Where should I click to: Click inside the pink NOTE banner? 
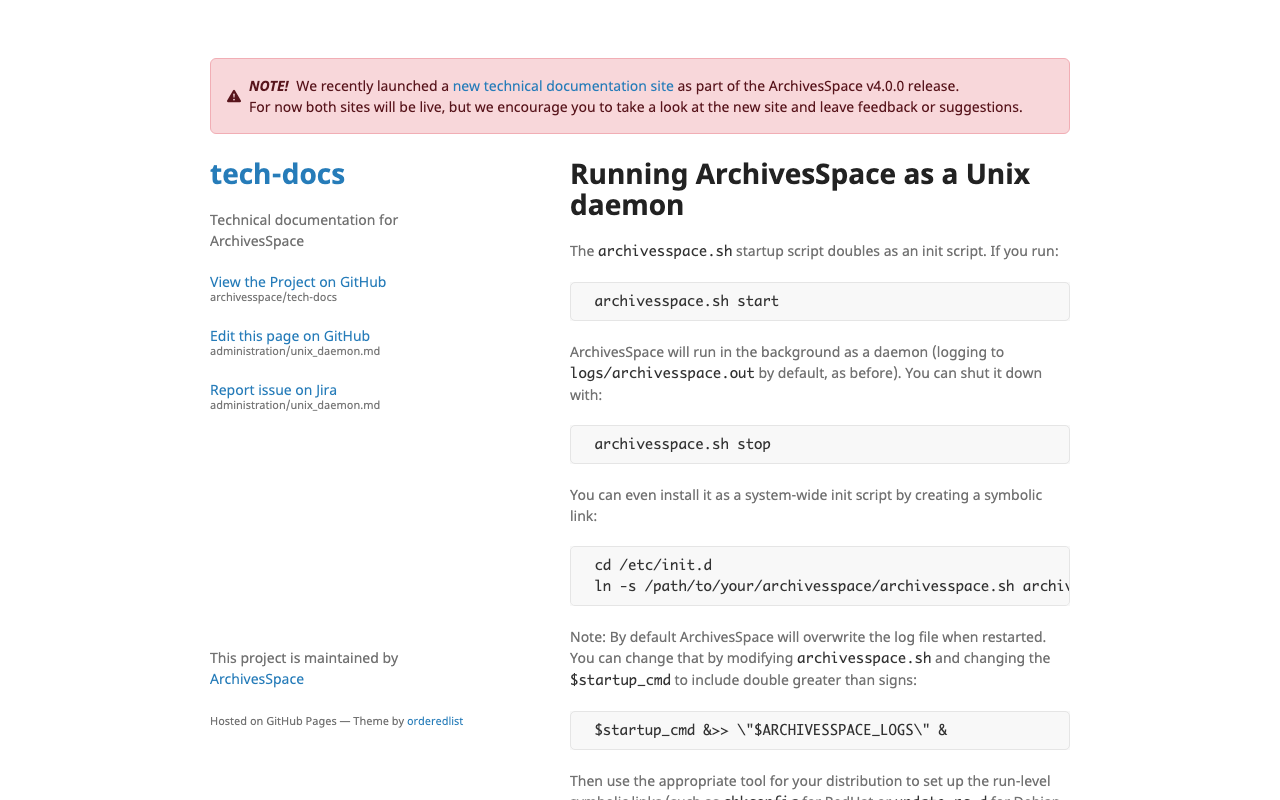pos(640,96)
